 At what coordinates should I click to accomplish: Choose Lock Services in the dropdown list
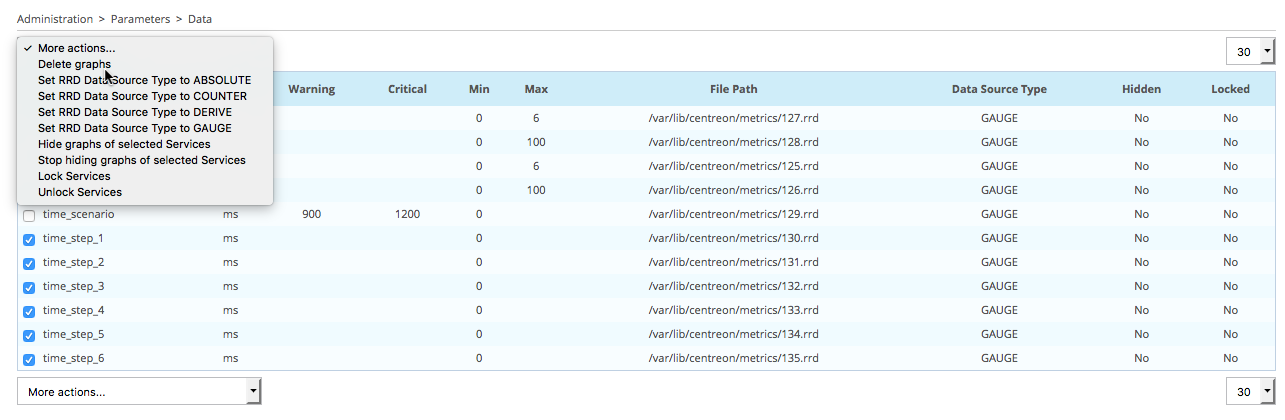pyautogui.click(x=74, y=176)
